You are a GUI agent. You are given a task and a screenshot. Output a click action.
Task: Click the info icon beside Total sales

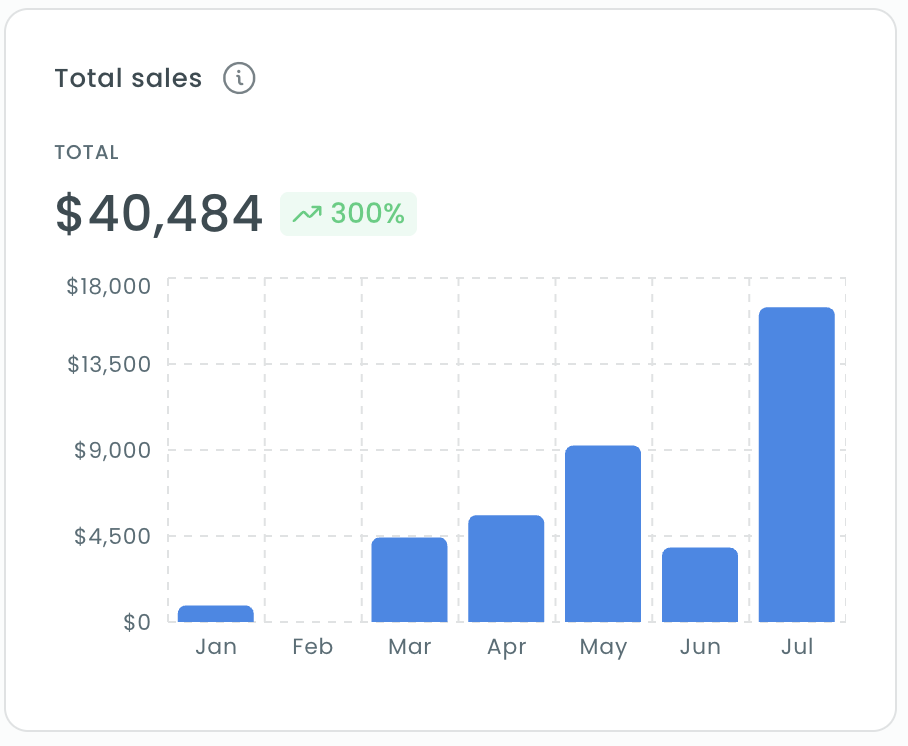pos(239,78)
